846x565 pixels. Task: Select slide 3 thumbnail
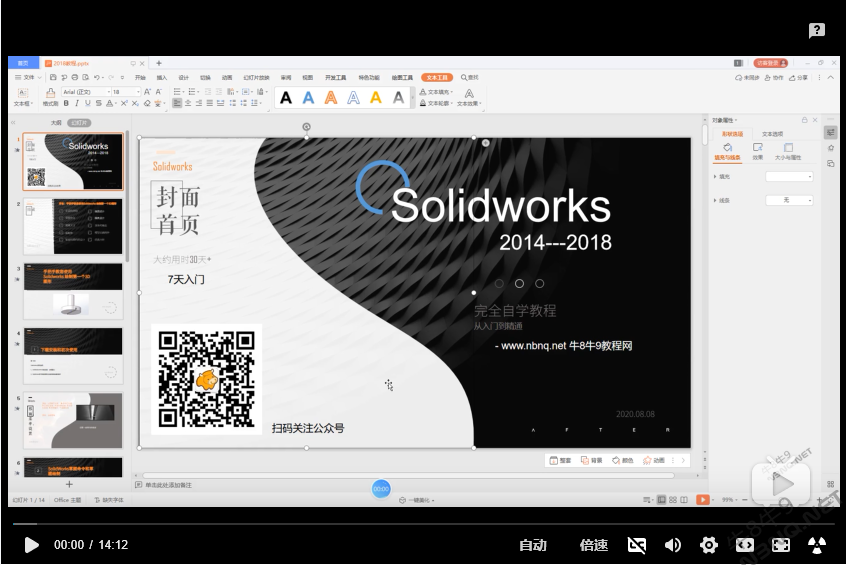(73, 291)
